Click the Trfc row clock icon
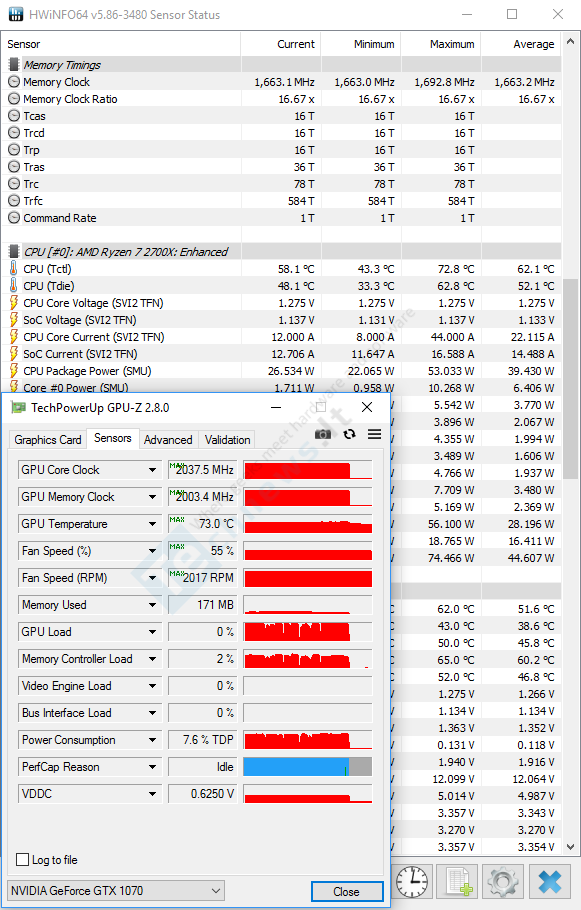581x910 pixels. [14, 201]
